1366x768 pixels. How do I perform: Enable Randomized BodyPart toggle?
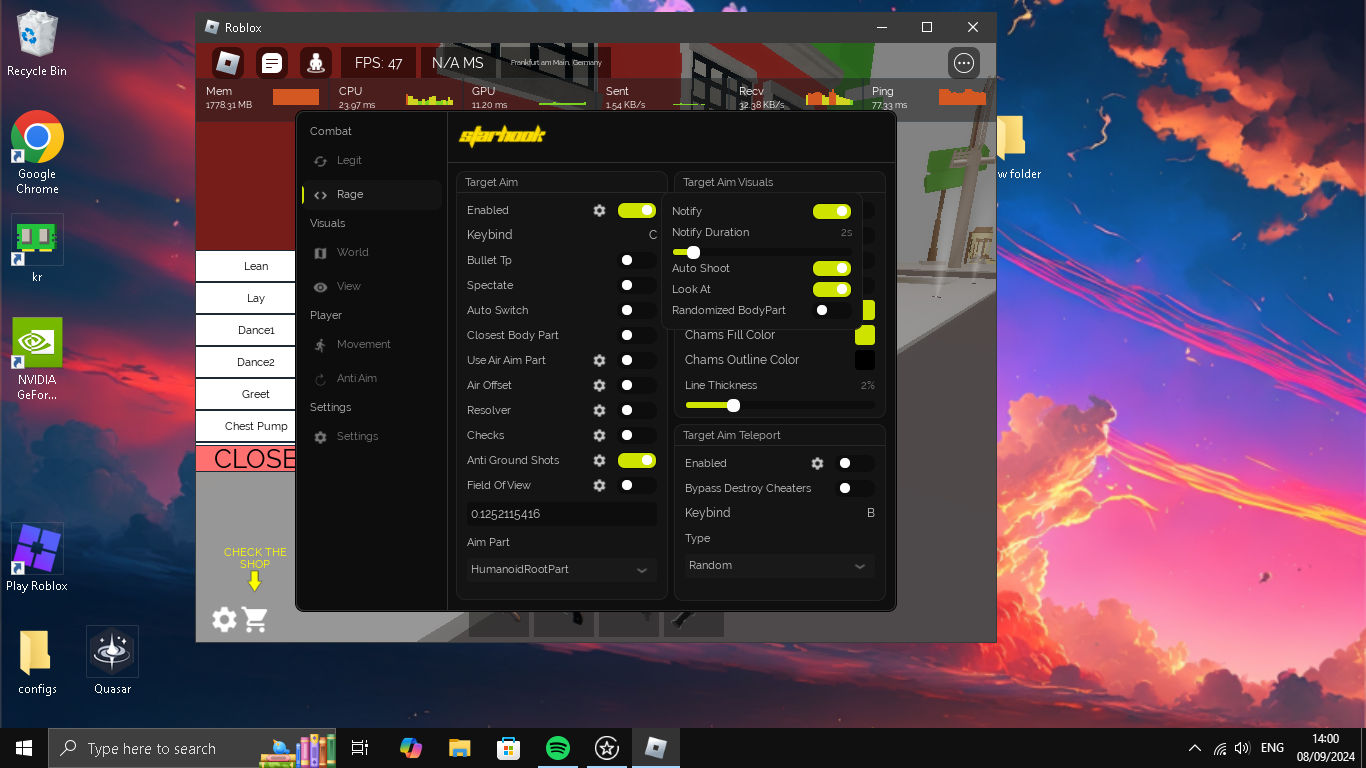click(x=831, y=310)
